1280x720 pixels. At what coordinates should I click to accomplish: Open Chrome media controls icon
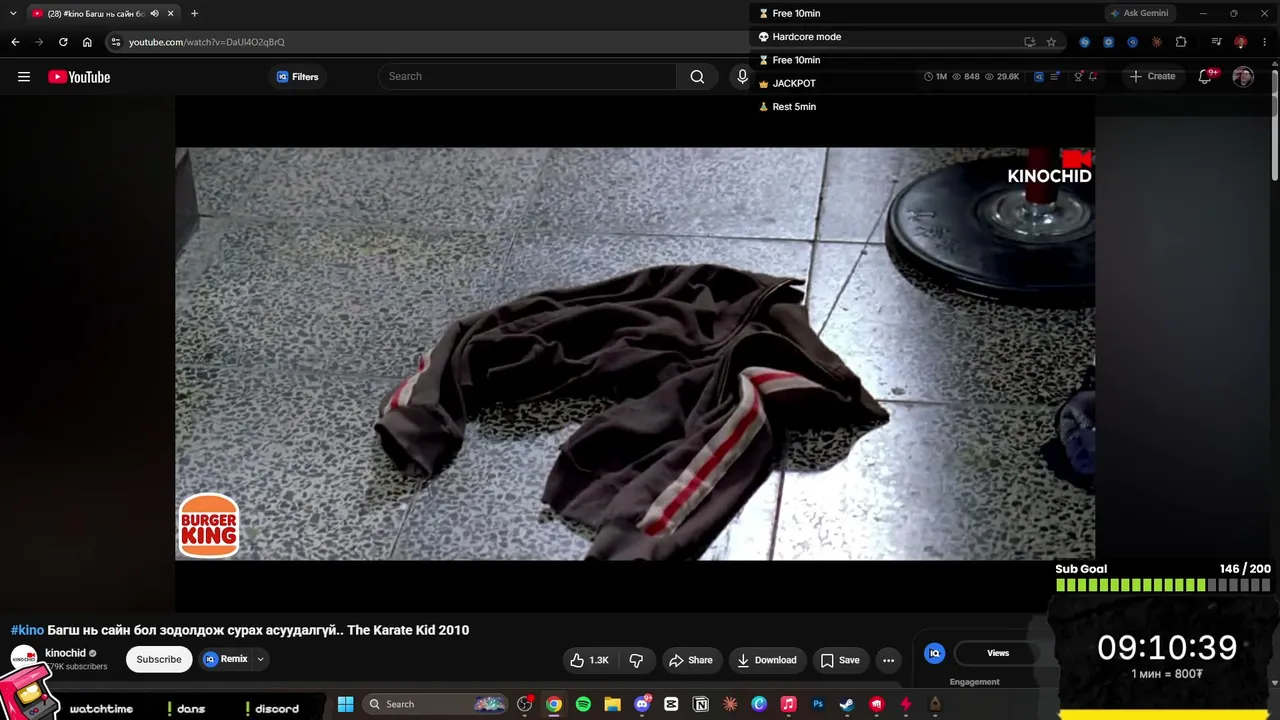(1216, 42)
